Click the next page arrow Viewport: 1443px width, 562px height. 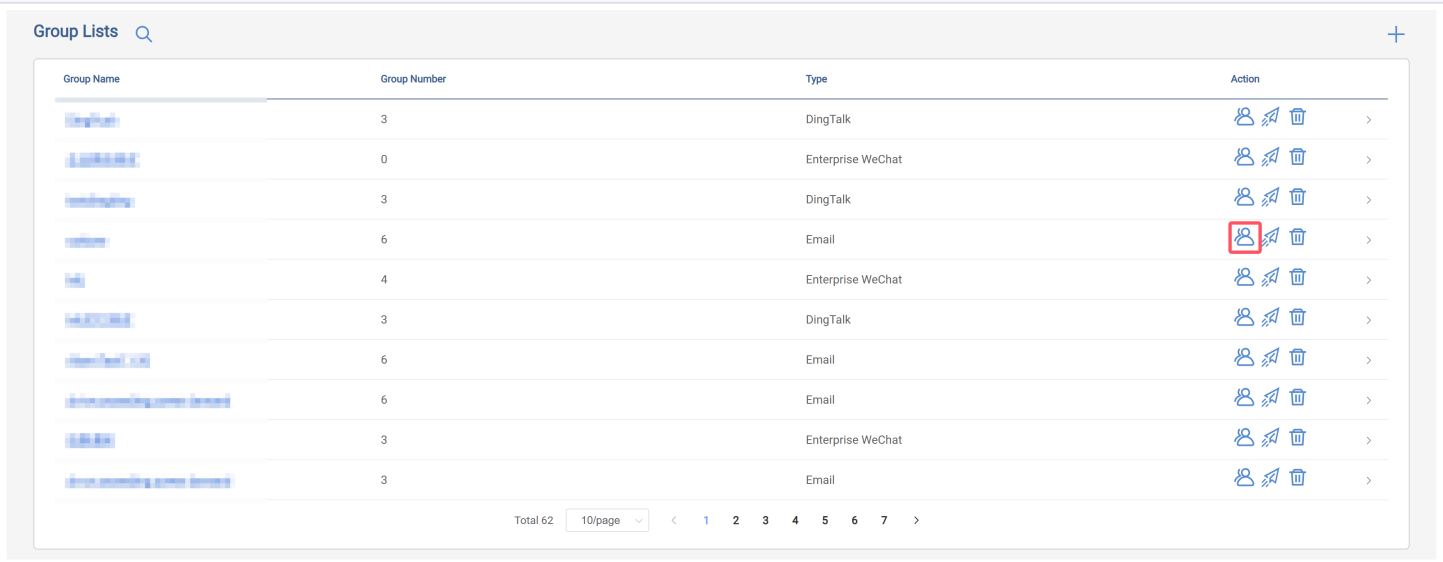click(916, 520)
